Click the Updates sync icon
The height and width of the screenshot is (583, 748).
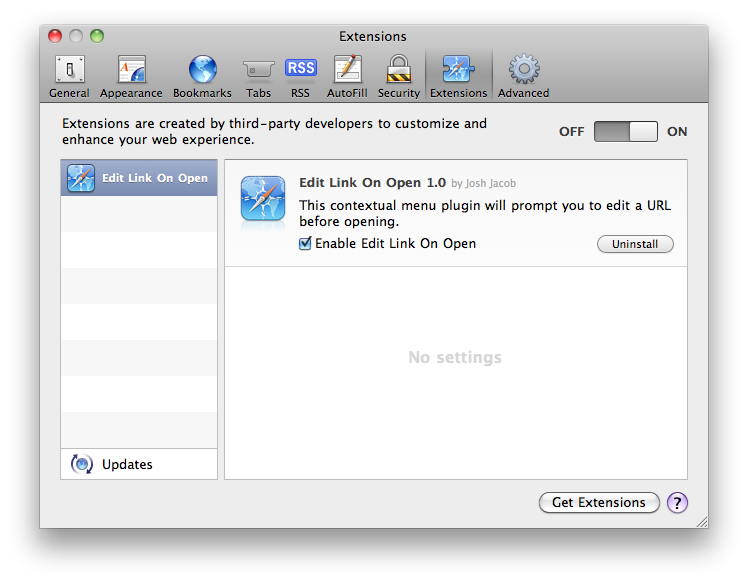tap(82, 464)
